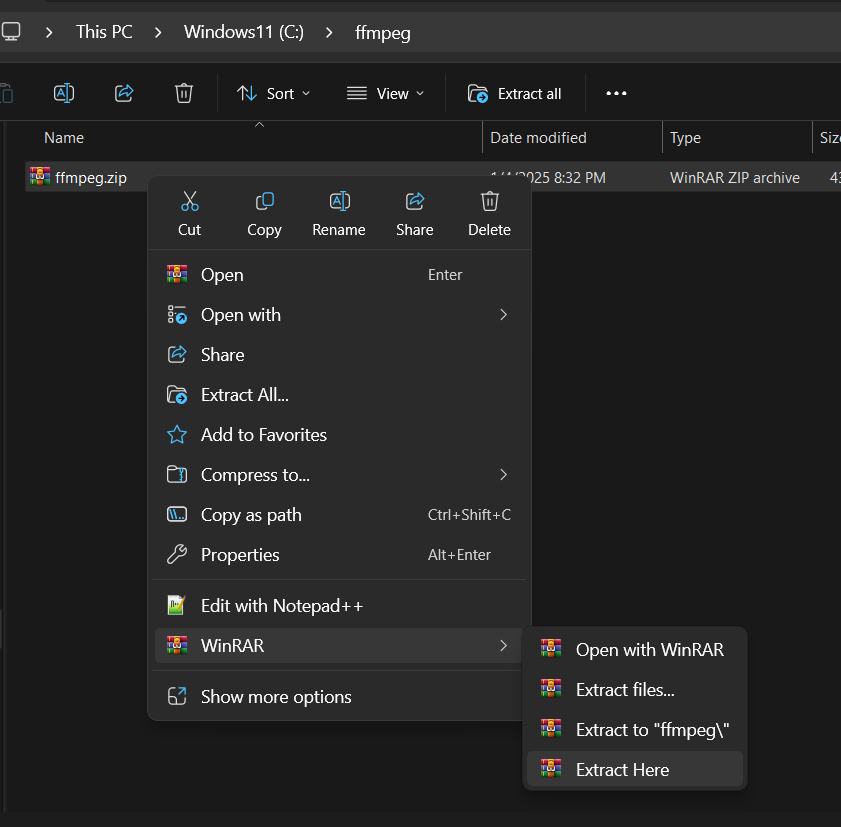Go to Windows11 (C:) in breadcrumb
This screenshot has height=827, width=841.
[x=244, y=32]
